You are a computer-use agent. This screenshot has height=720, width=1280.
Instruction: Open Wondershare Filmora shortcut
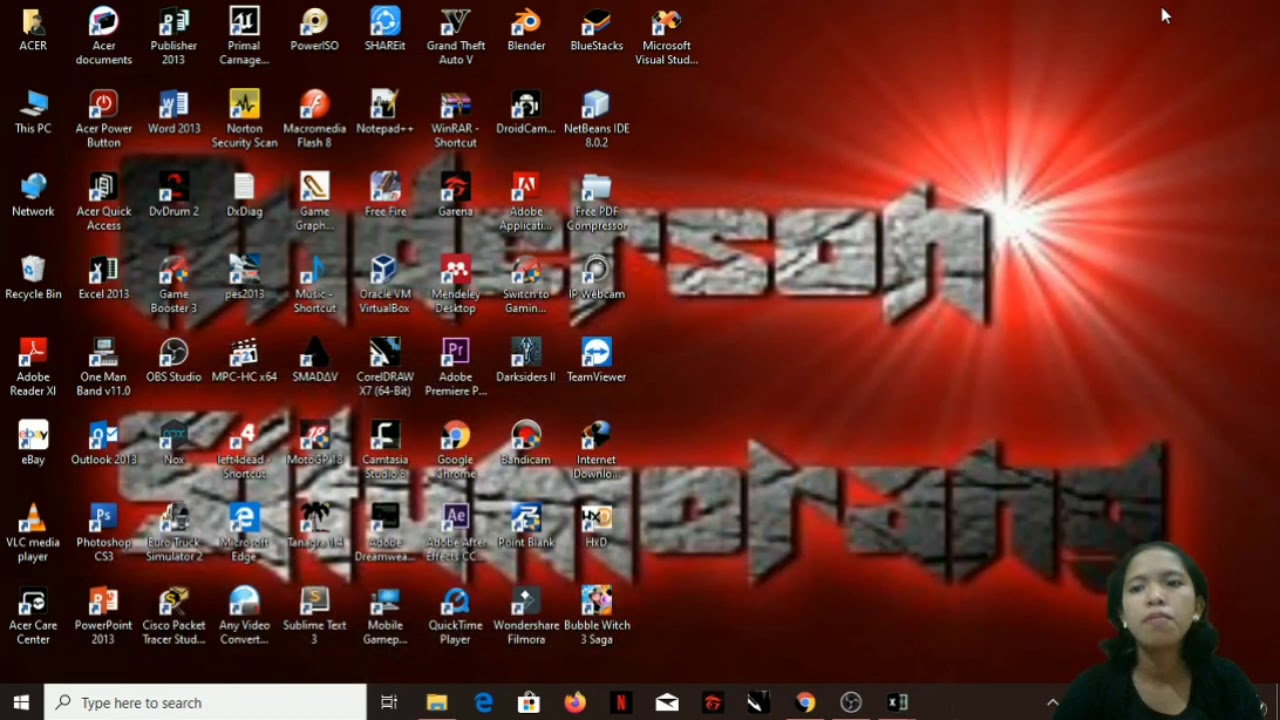point(526,616)
